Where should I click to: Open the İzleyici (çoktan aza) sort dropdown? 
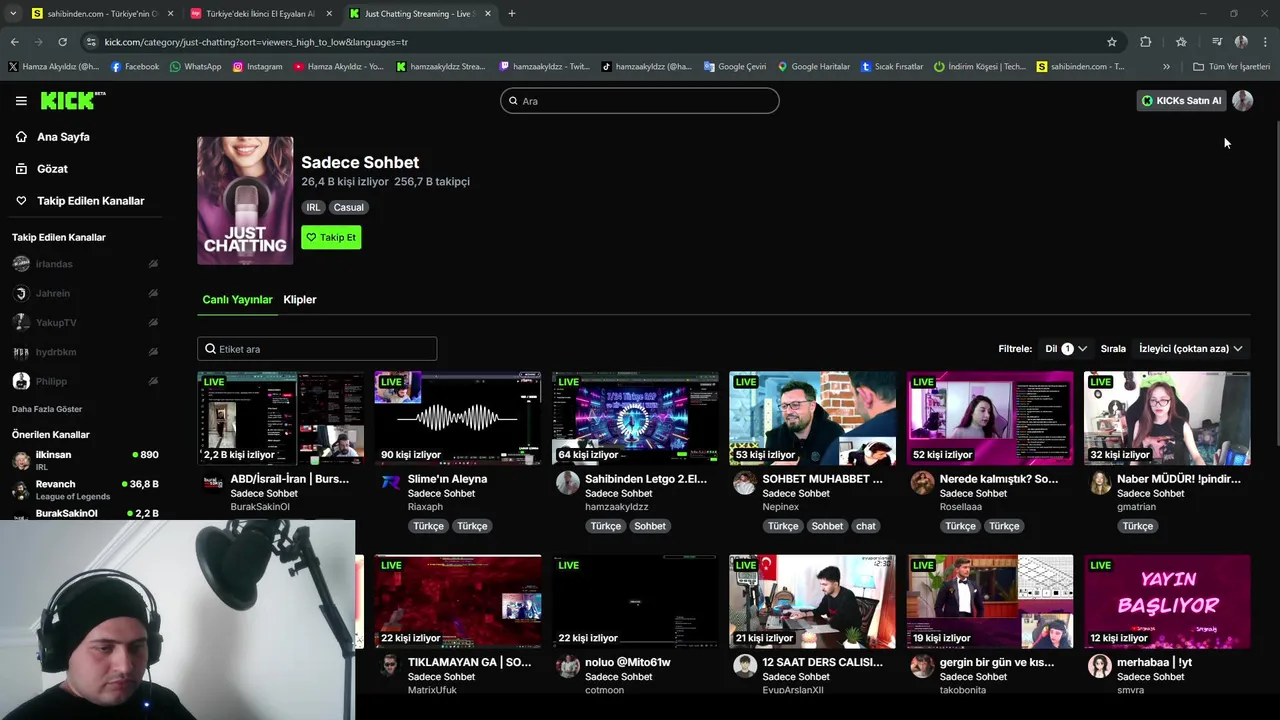pyautogui.click(x=1190, y=349)
